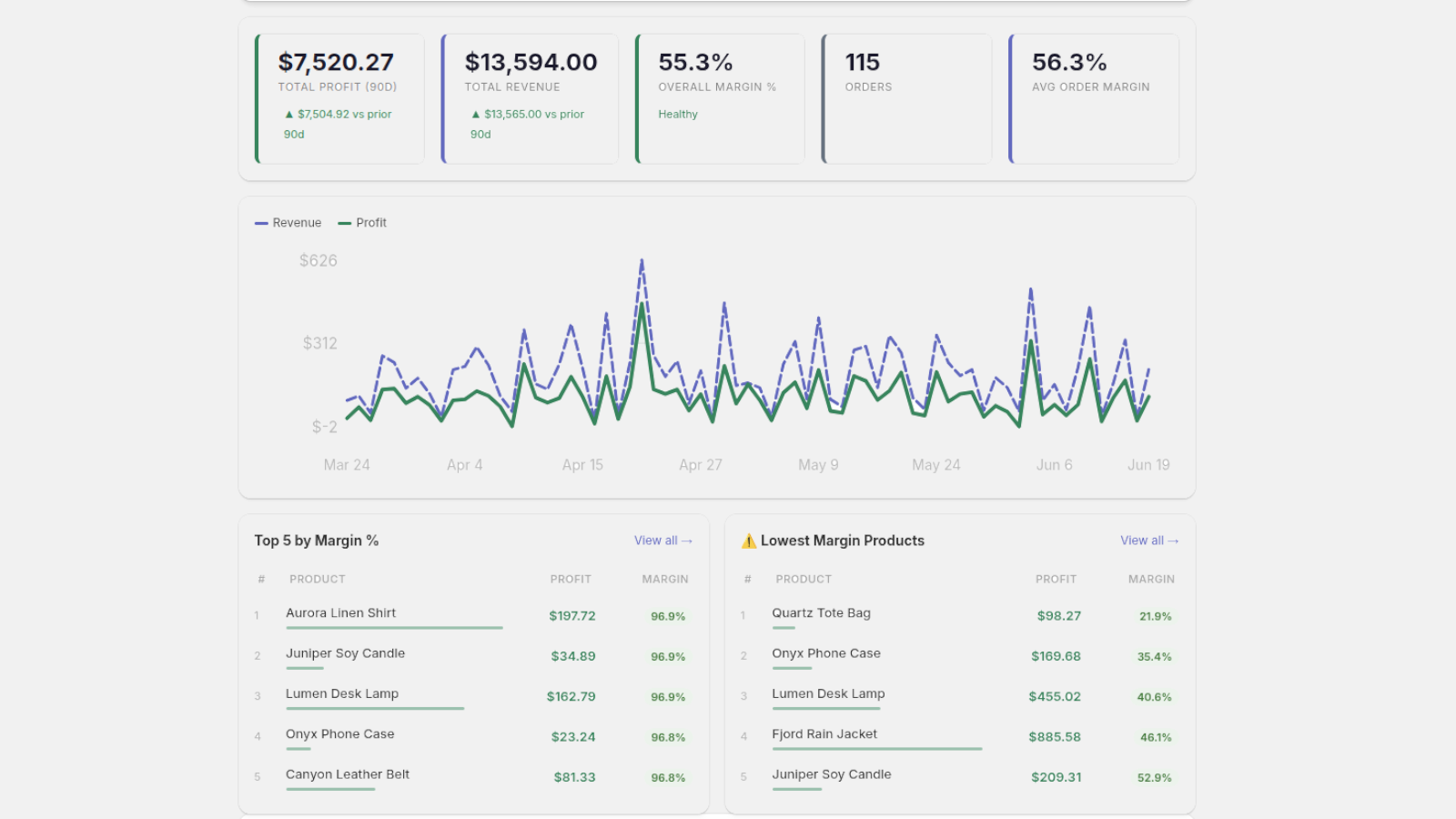1456x819 pixels.
Task: Click the green up arrow under Total Profit
Action: [289, 115]
